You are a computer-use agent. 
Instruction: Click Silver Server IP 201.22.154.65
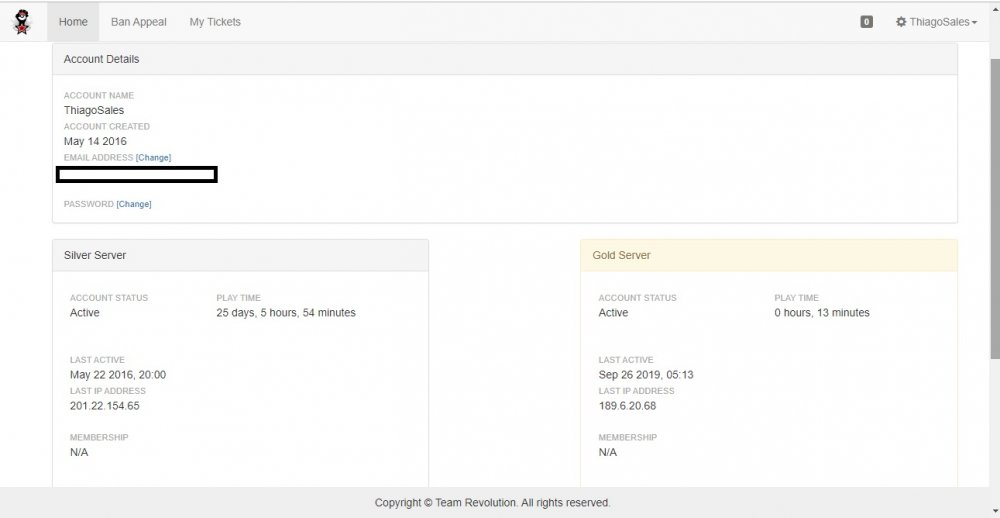pos(104,406)
